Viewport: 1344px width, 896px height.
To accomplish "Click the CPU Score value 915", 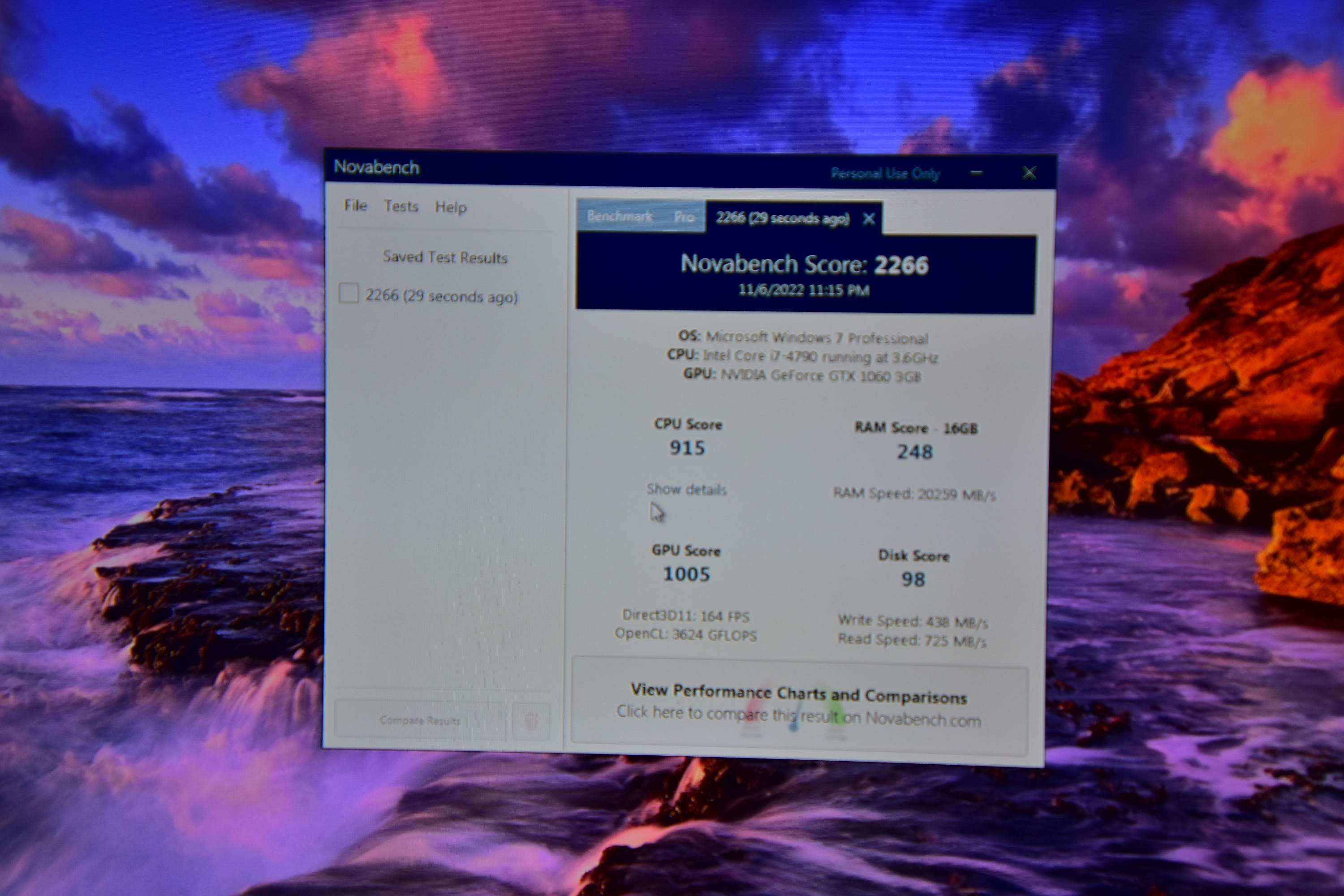I will [x=687, y=448].
